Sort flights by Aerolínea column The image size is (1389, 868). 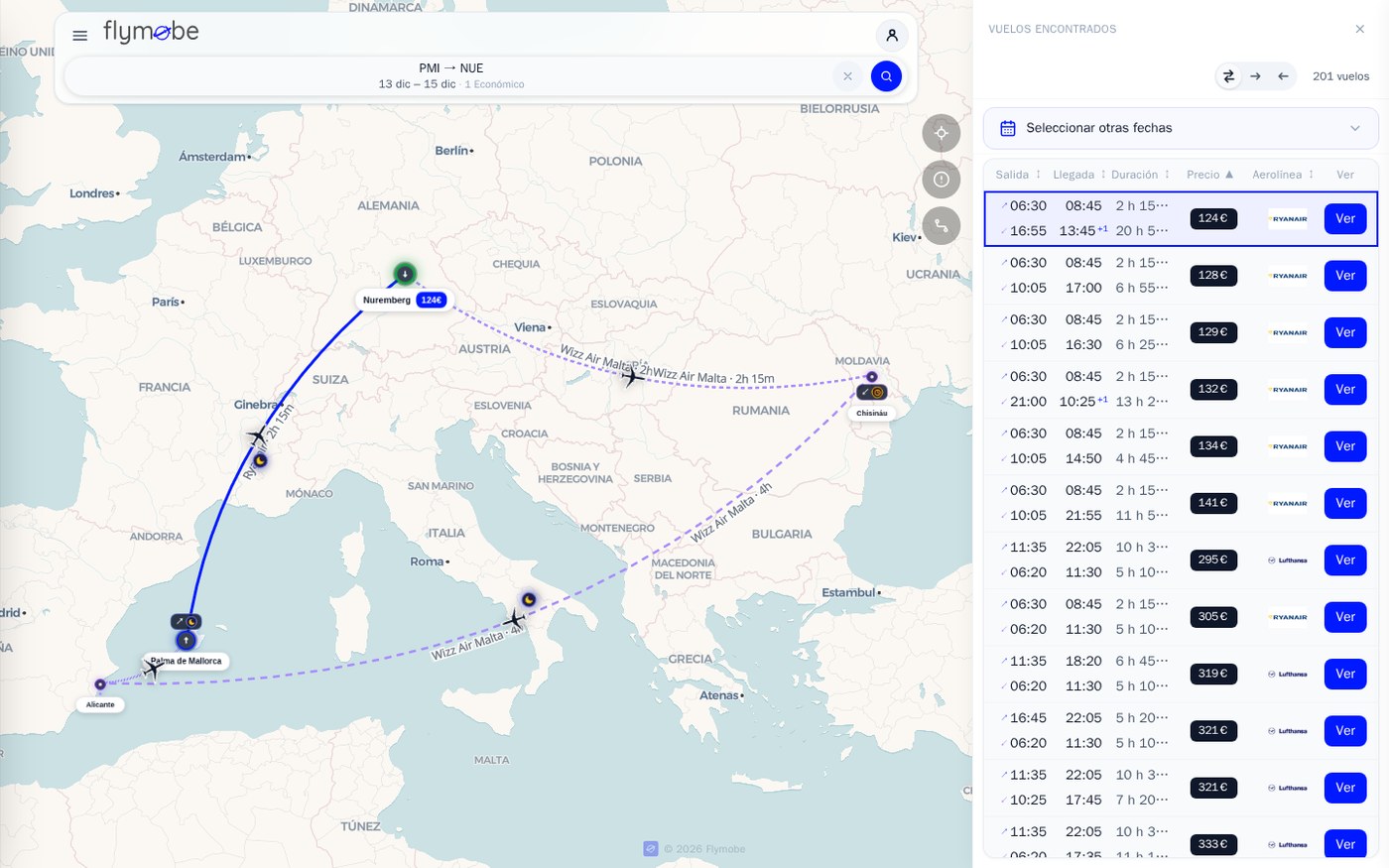[1283, 175]
